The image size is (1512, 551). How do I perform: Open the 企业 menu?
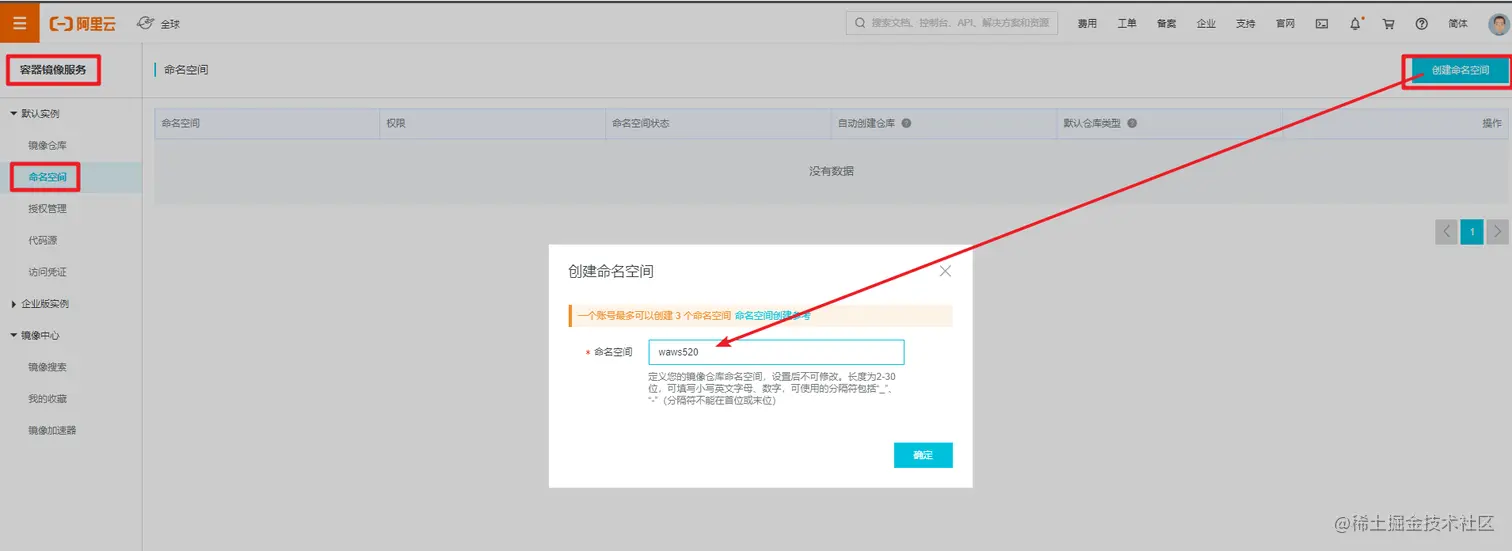tap(1206, 24)
